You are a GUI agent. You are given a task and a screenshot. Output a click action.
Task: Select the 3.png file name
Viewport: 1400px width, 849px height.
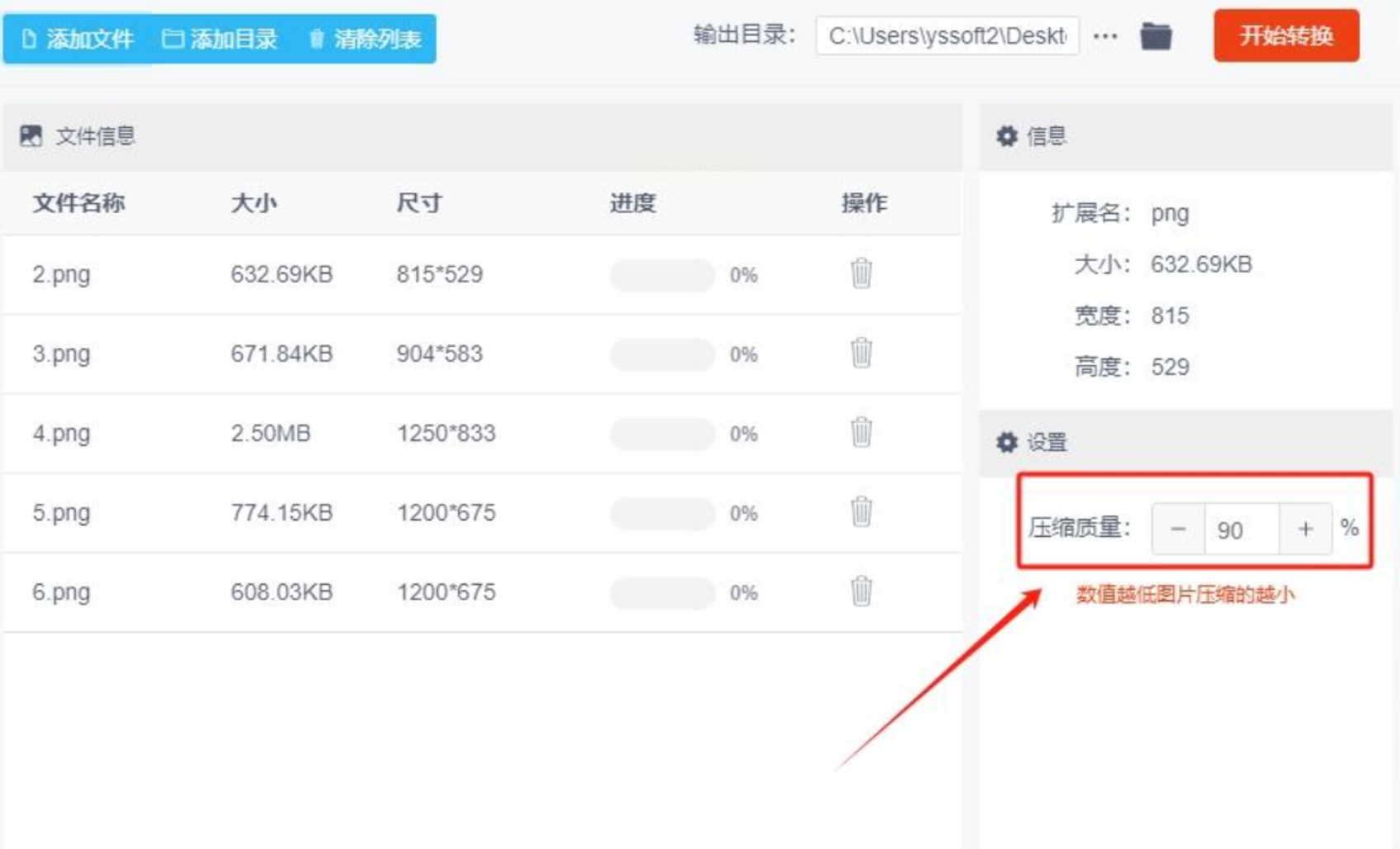tap(61, 354)
